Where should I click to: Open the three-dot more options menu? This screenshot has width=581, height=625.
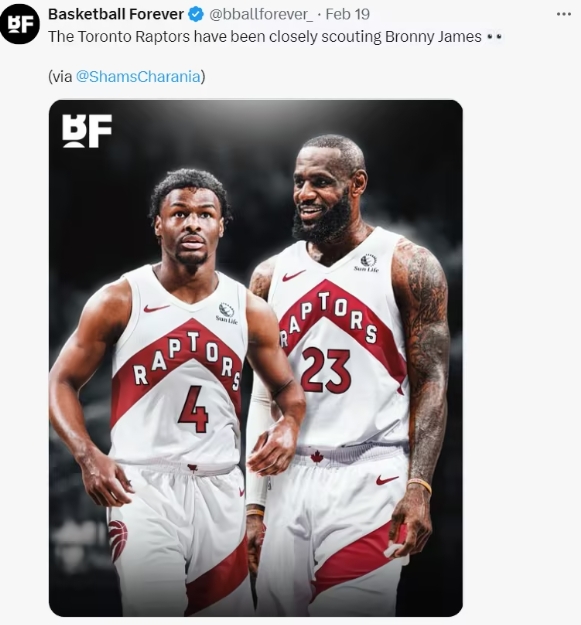tap(563, 14)
